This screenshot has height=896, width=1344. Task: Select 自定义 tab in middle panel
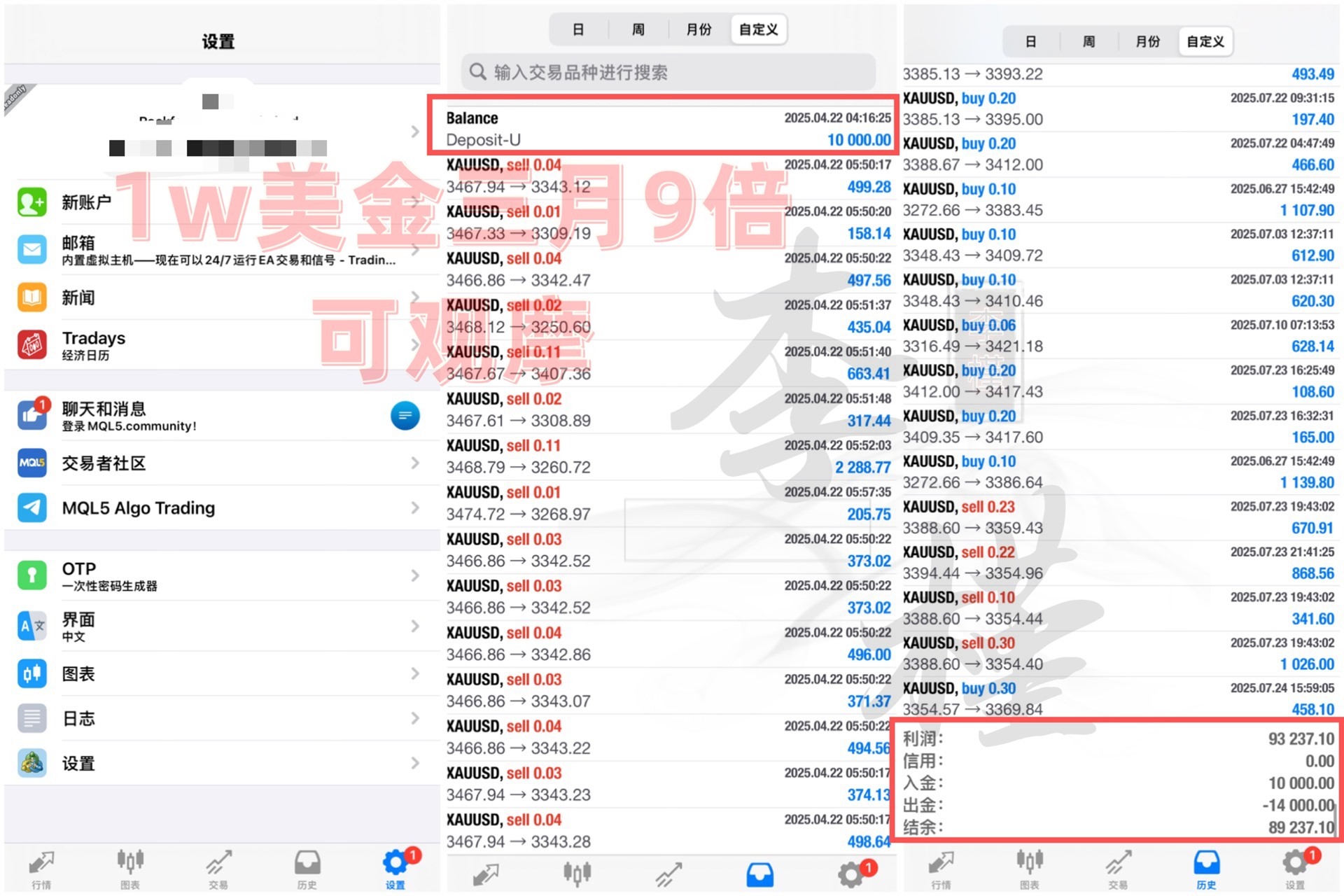pyautogui.click(x=759, y=29)
